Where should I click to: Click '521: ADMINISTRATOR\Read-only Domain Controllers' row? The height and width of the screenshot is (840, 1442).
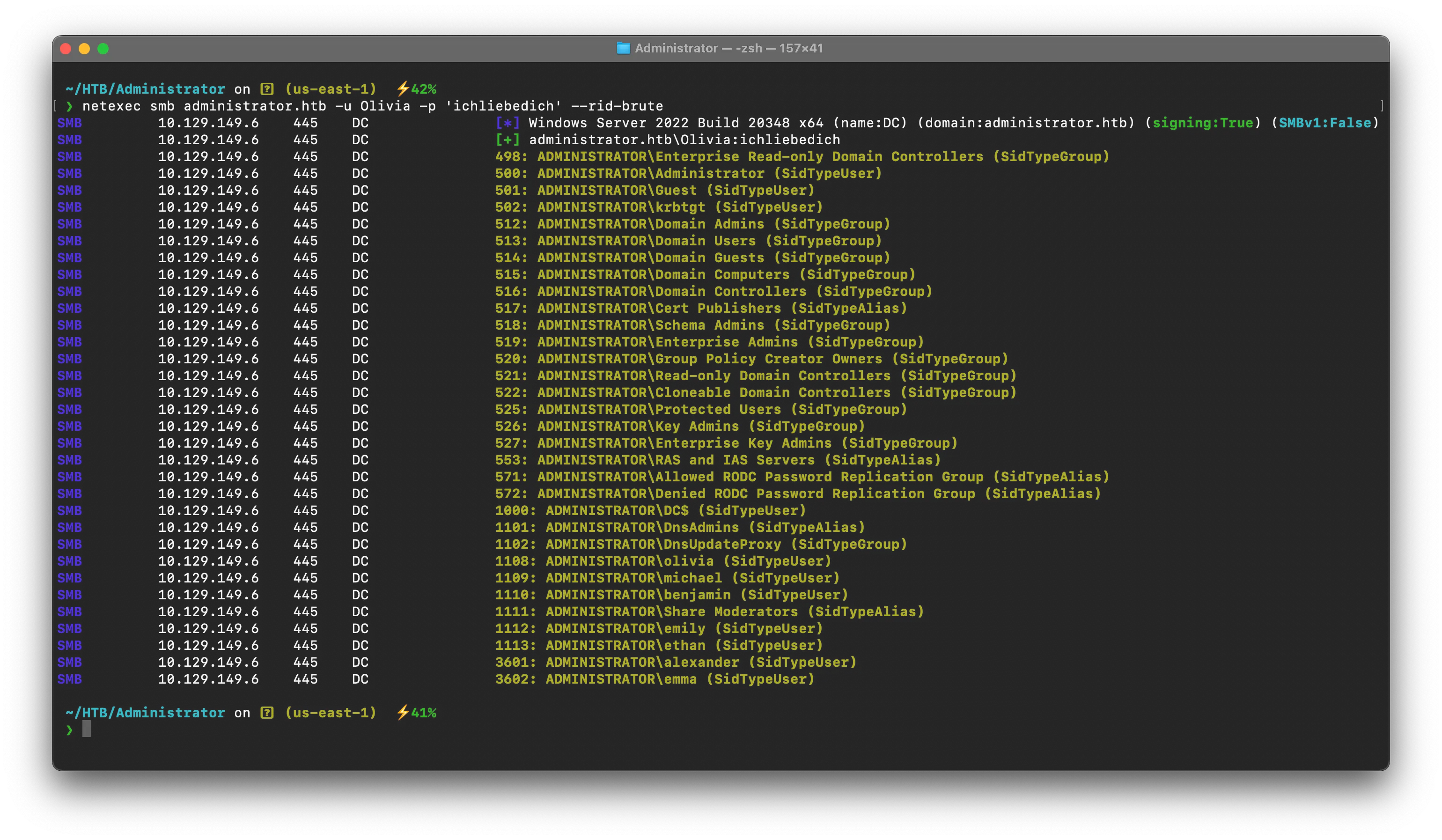coord(756,376)
